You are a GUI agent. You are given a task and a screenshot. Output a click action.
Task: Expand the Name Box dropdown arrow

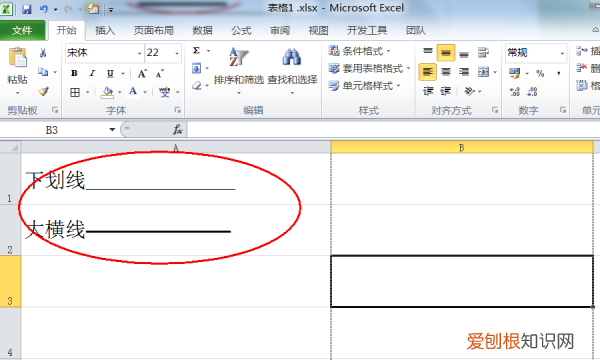coord(112,130)
